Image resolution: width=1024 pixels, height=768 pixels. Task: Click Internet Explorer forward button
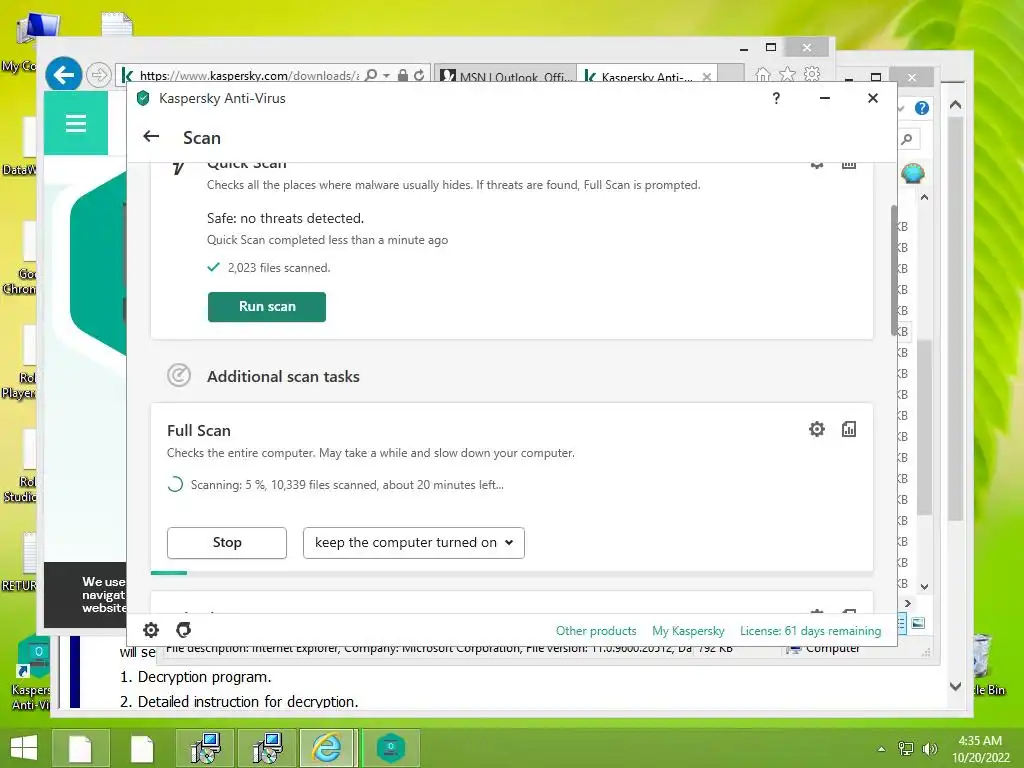(x=99, y=75)
